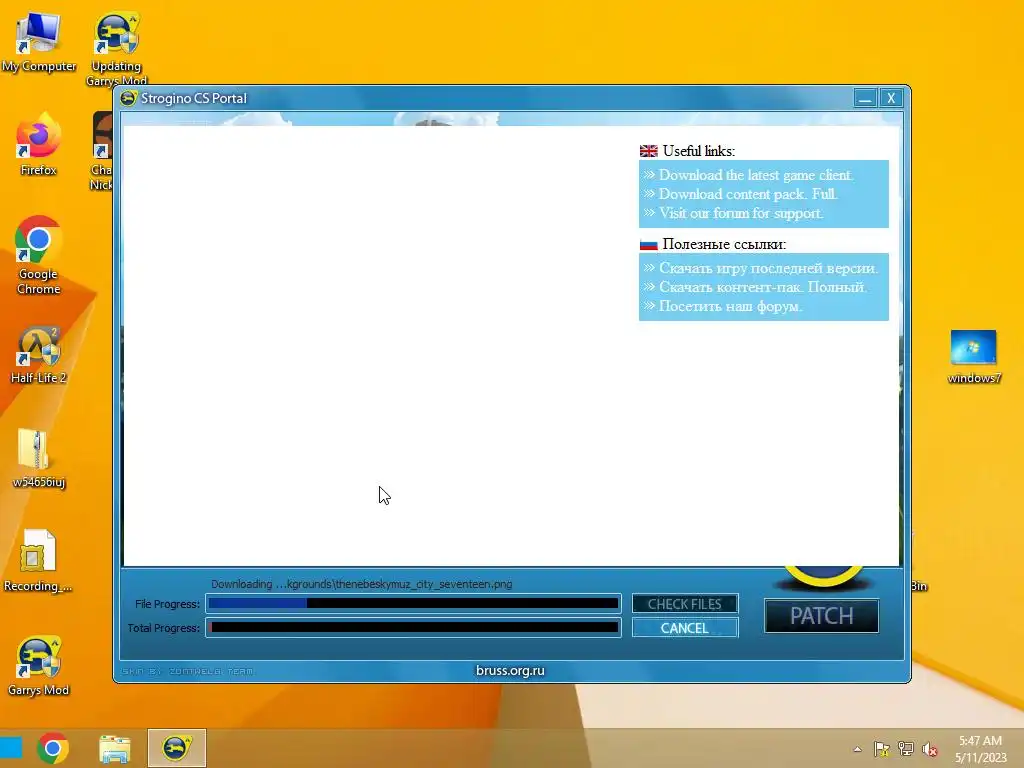Screen dimensions: 1024x768
Task: Open the Recording file on the desktop
Action: pyautogui.click(x=38, y=562)
